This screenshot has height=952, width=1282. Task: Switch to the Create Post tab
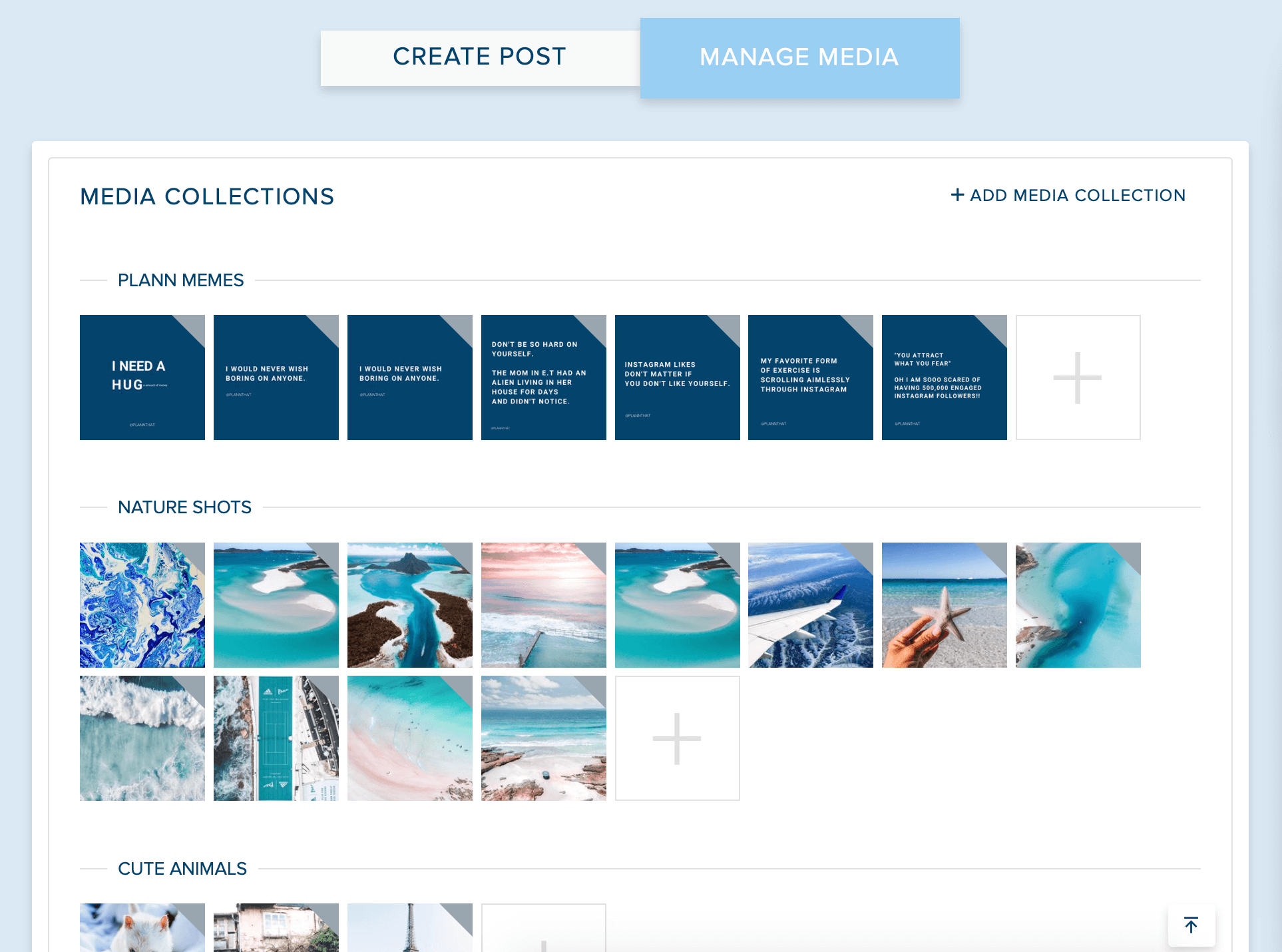479,57
